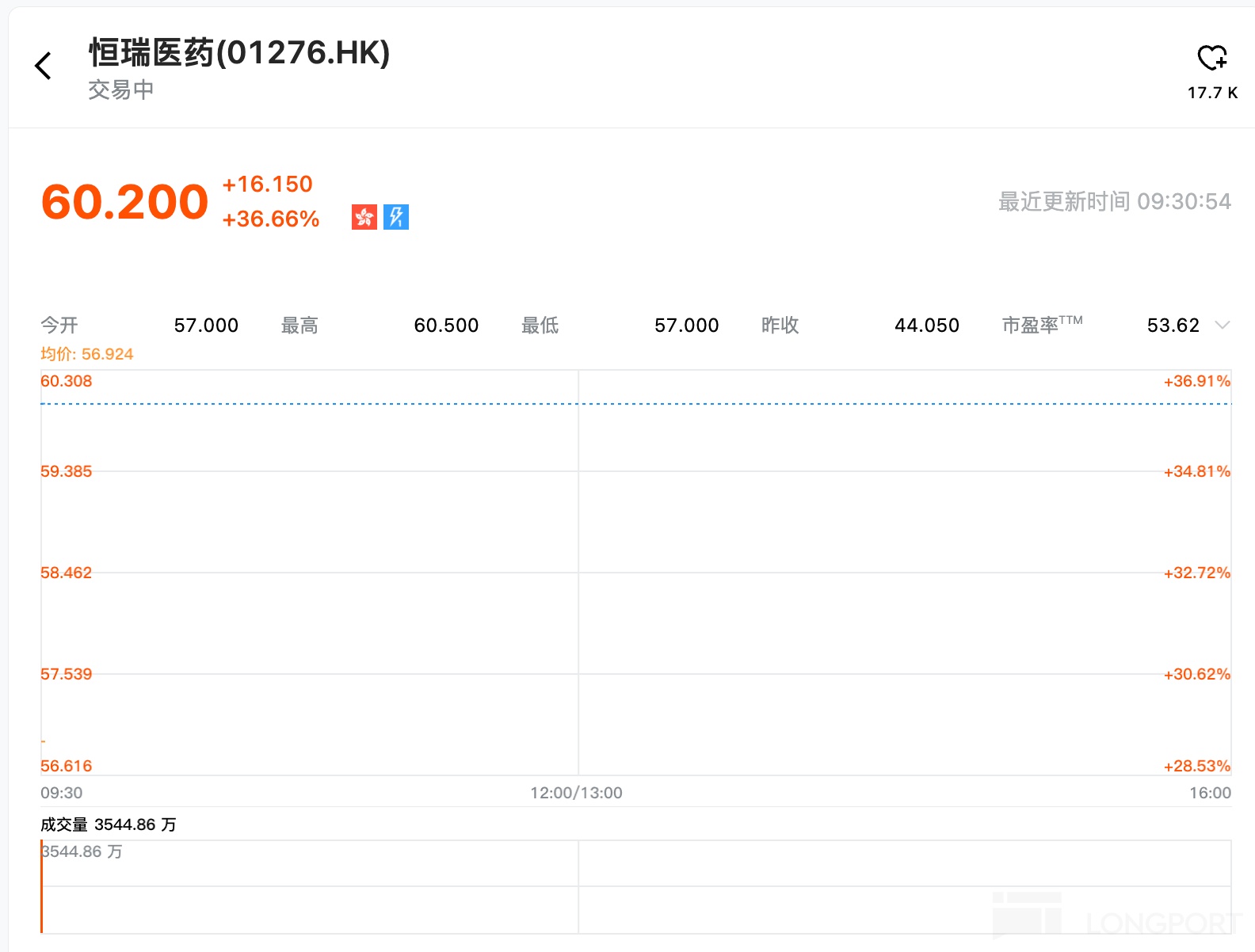Click the 最高 value 60.500

pos(446,326)
